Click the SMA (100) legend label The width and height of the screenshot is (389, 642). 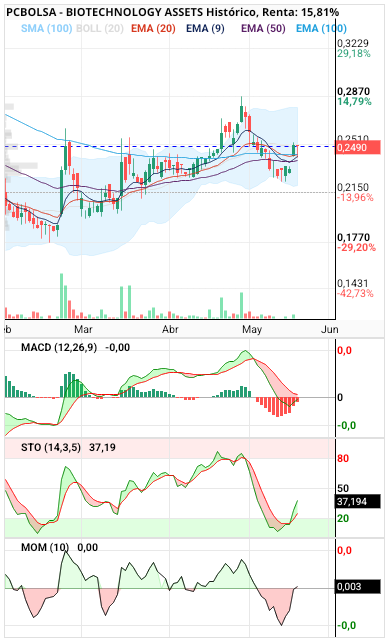tap(46, 29)
